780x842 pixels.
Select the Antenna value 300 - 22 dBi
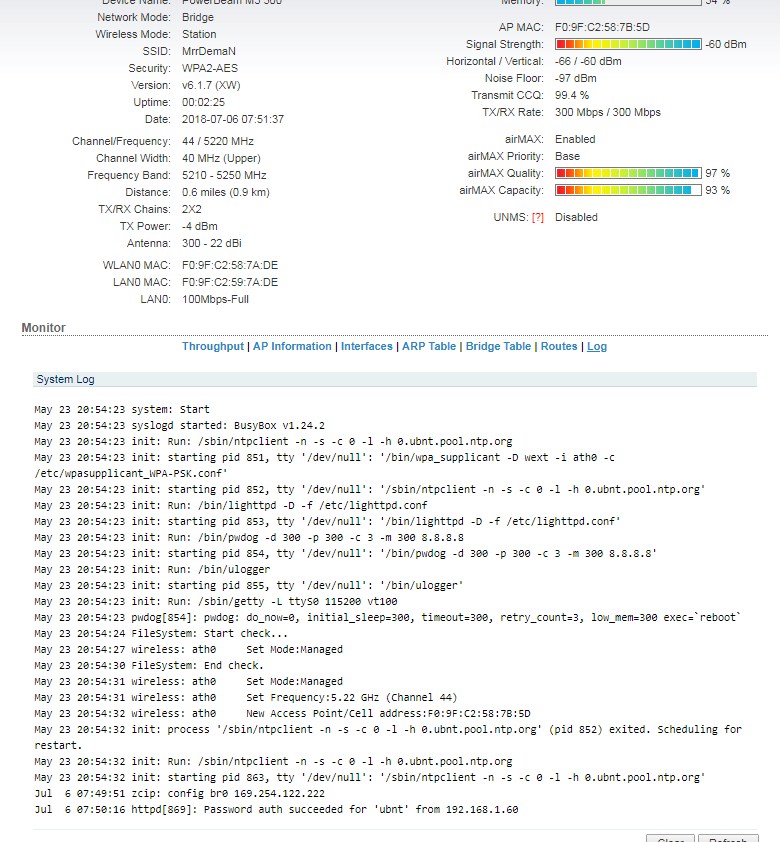click(x=212, y=243)
